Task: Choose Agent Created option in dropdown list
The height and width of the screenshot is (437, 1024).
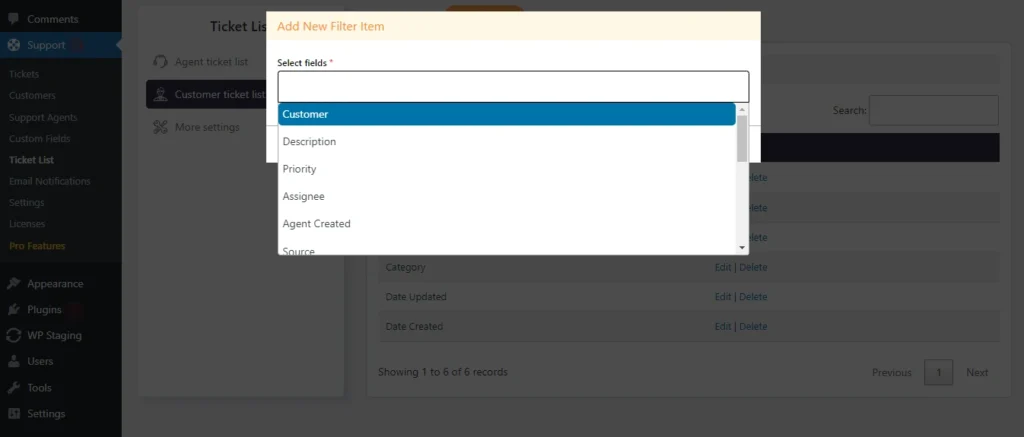Action: pyautogui.click(x=507, y=224)
